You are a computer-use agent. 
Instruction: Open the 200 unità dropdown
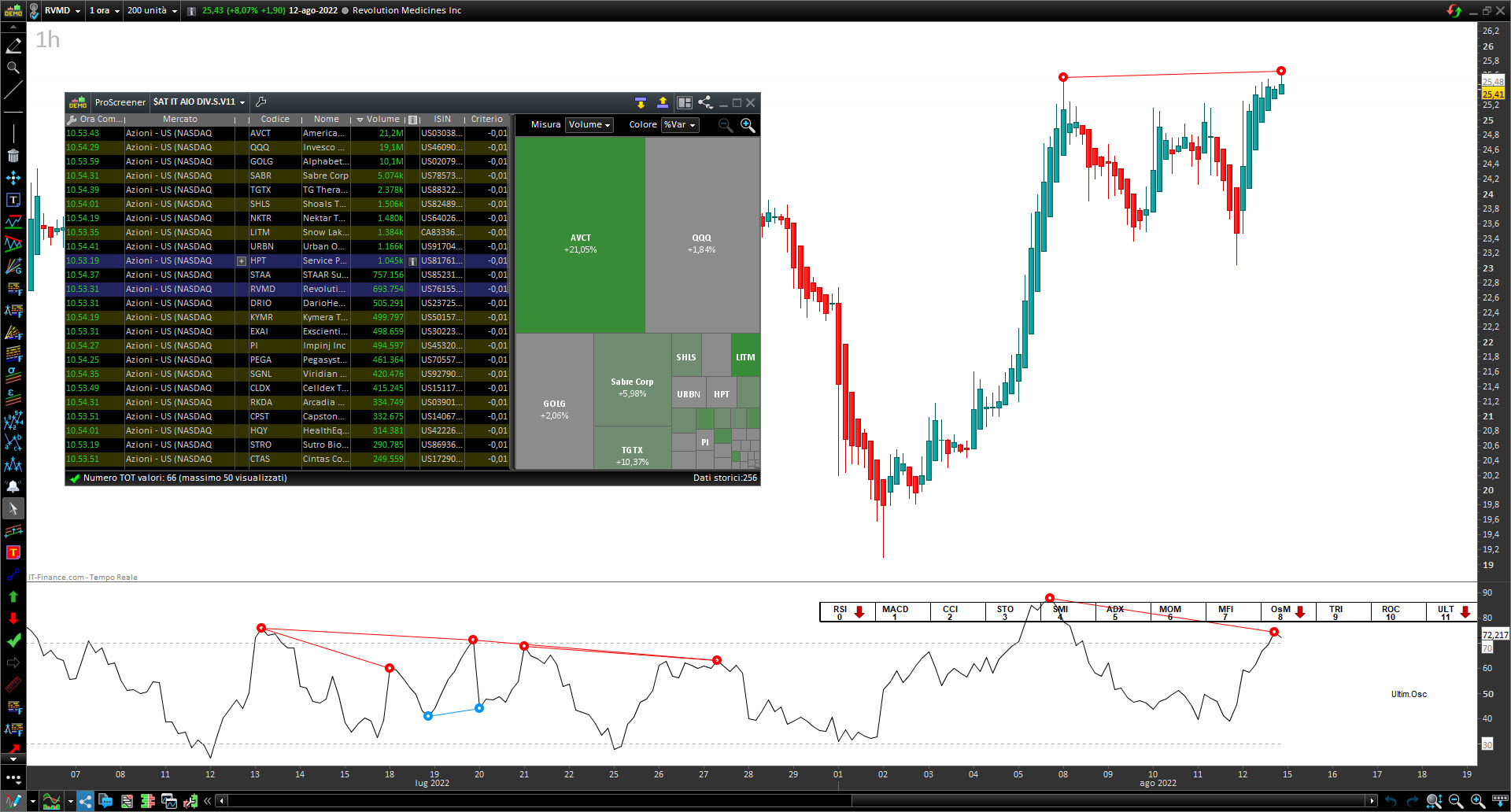point(152,10)
